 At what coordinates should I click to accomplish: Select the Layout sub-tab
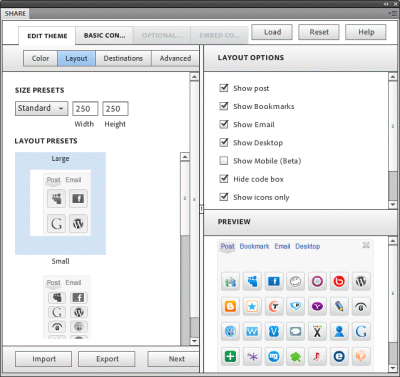pos(76,58)
